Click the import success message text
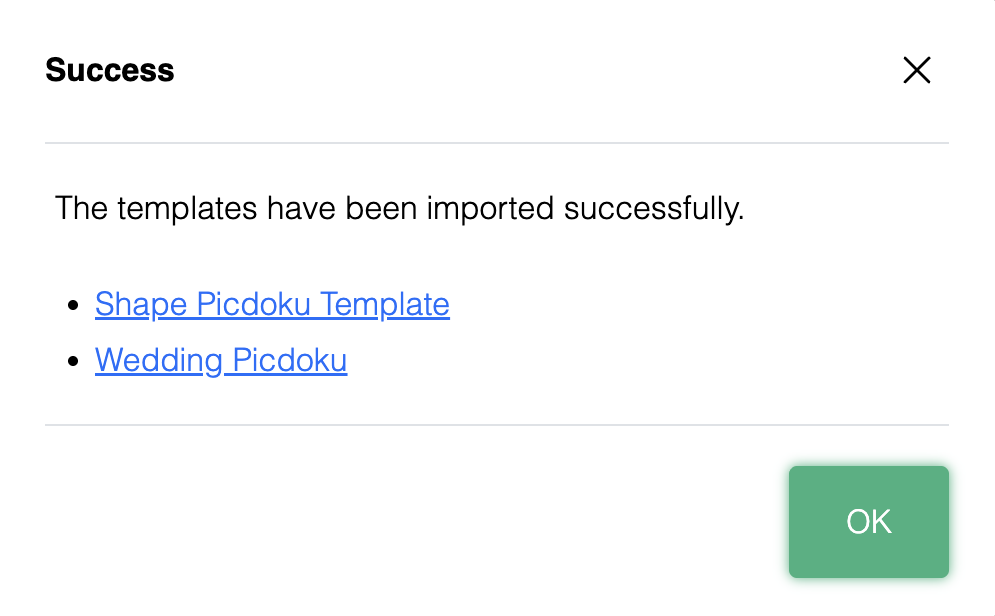 pyautogui.click(x=400, y=208)
